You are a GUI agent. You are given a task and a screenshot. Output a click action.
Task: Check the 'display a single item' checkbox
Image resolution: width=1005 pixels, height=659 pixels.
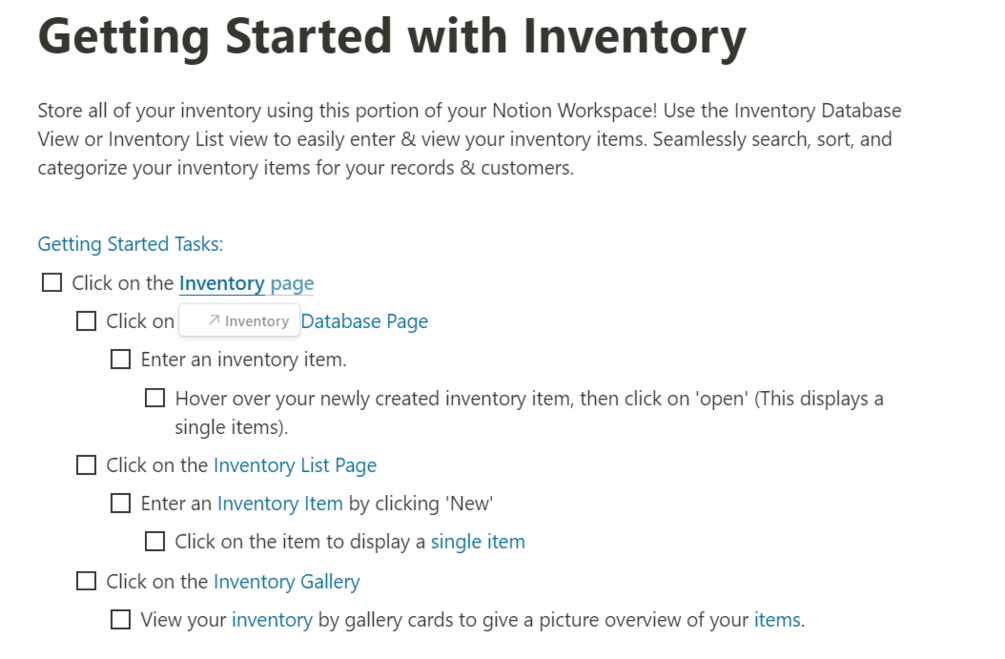[x=155, y=541]
